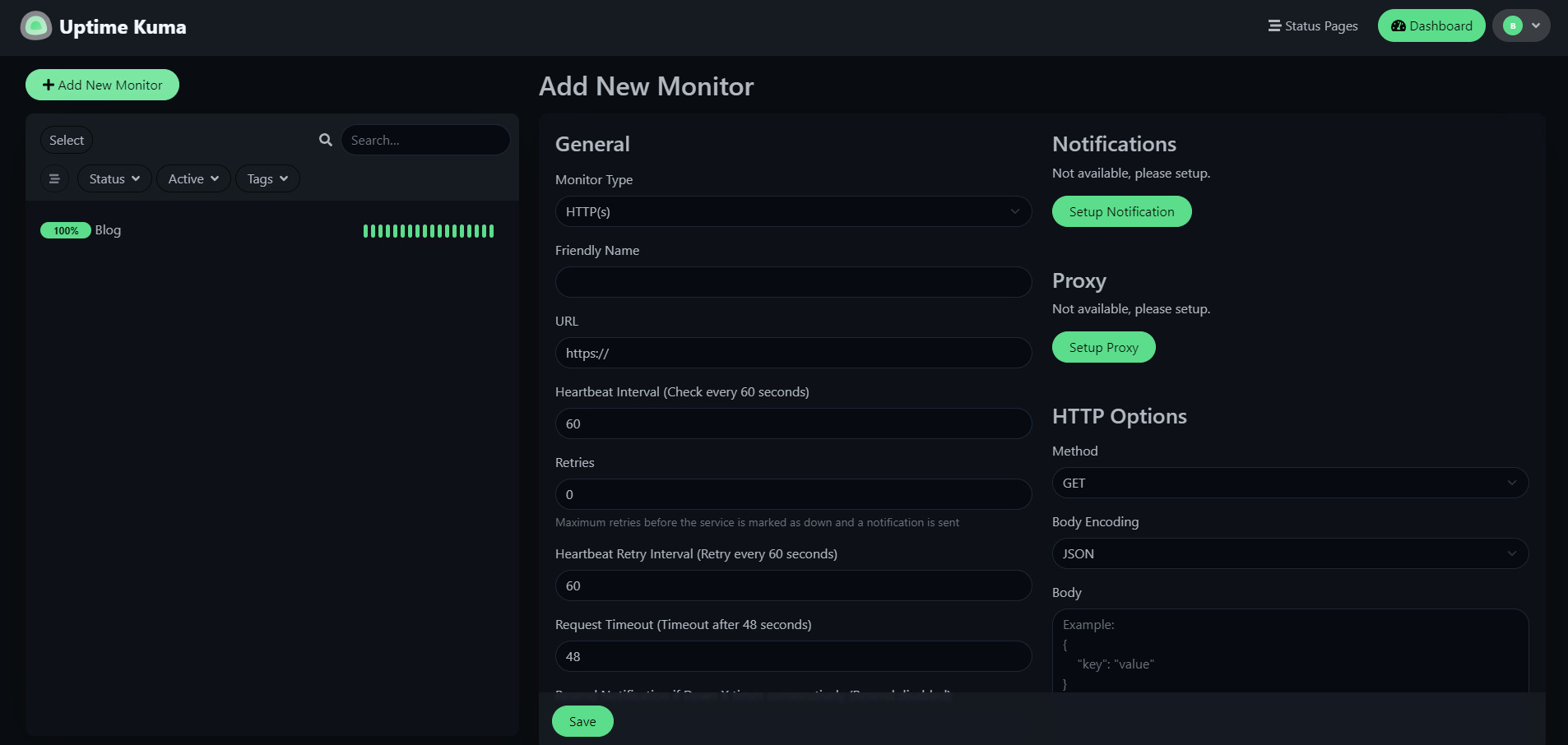This screenshot has height=745, width=1568.
Task: Open the Monitor Type dropdown showing HTTP(s)
Action: [793, 211]
